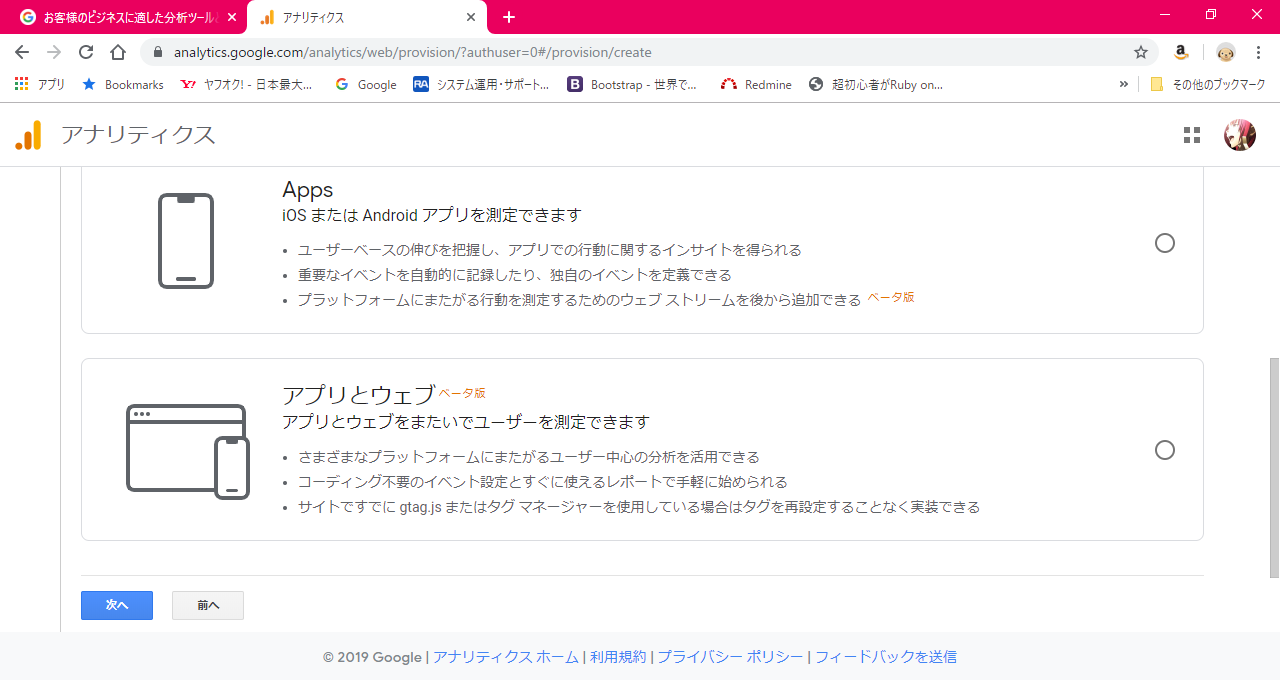Viewport: 1280px width, 680px height.
Task: Open the 超初心者がRuby on bookmark
Action: coord(876,85)
